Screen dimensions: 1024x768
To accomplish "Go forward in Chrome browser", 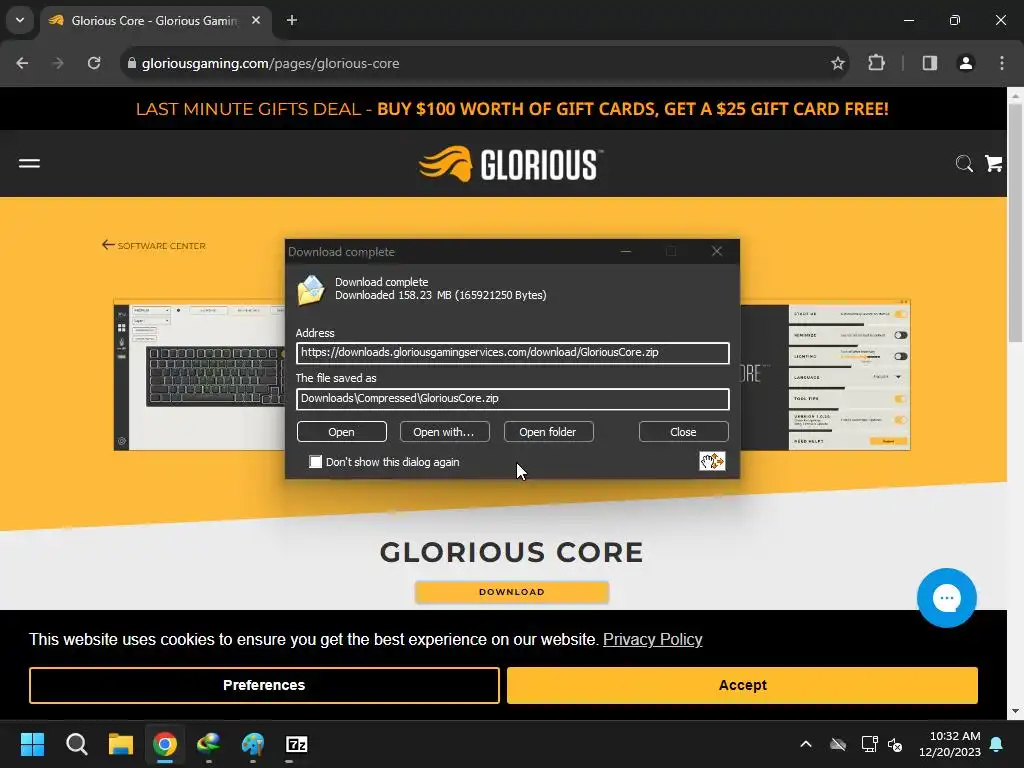I will point(58,63).
